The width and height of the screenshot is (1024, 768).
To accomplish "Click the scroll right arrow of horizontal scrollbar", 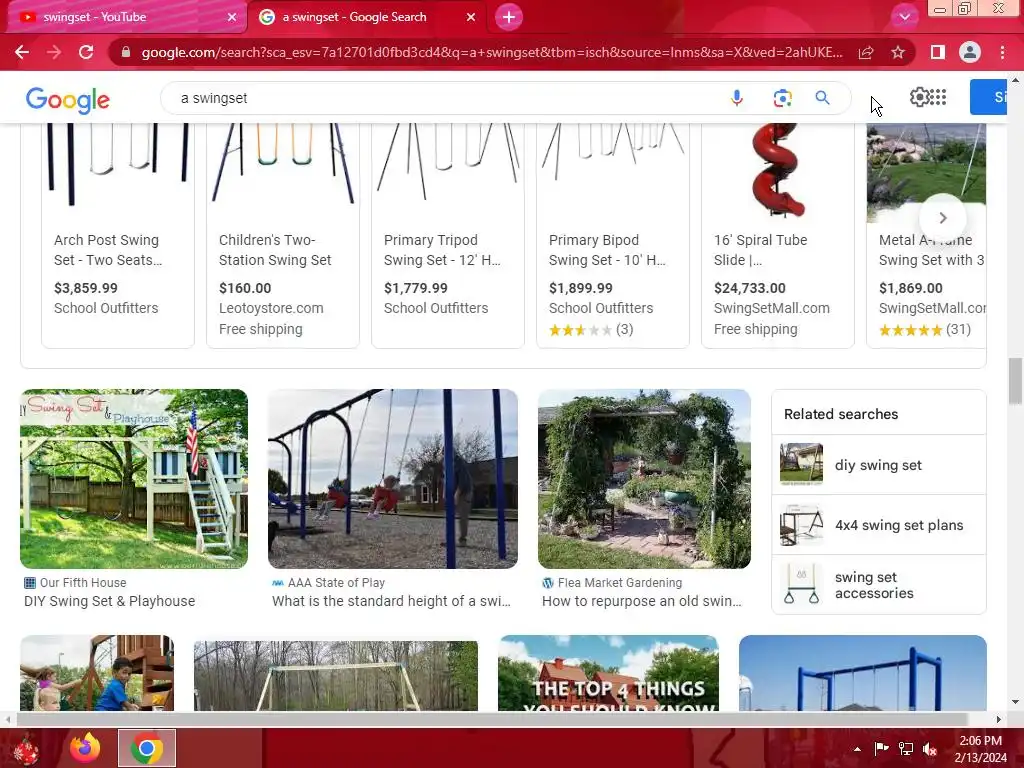I will click(x=999, y=719).
